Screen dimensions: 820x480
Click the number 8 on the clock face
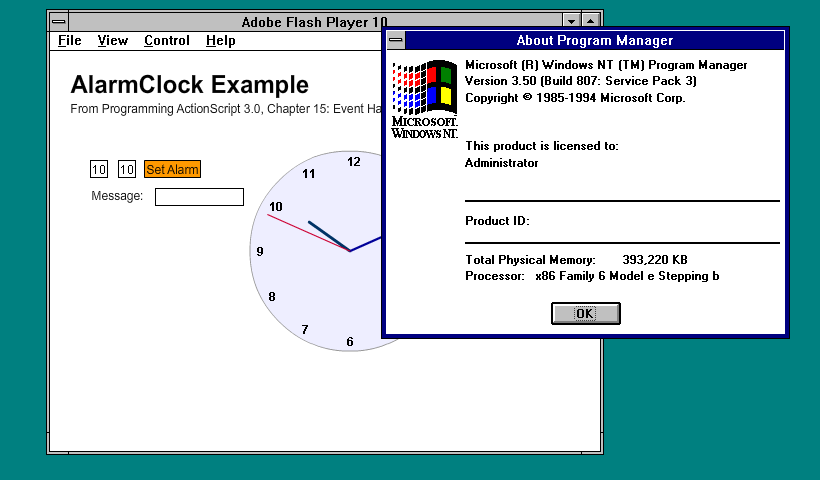tap(272, 296)
